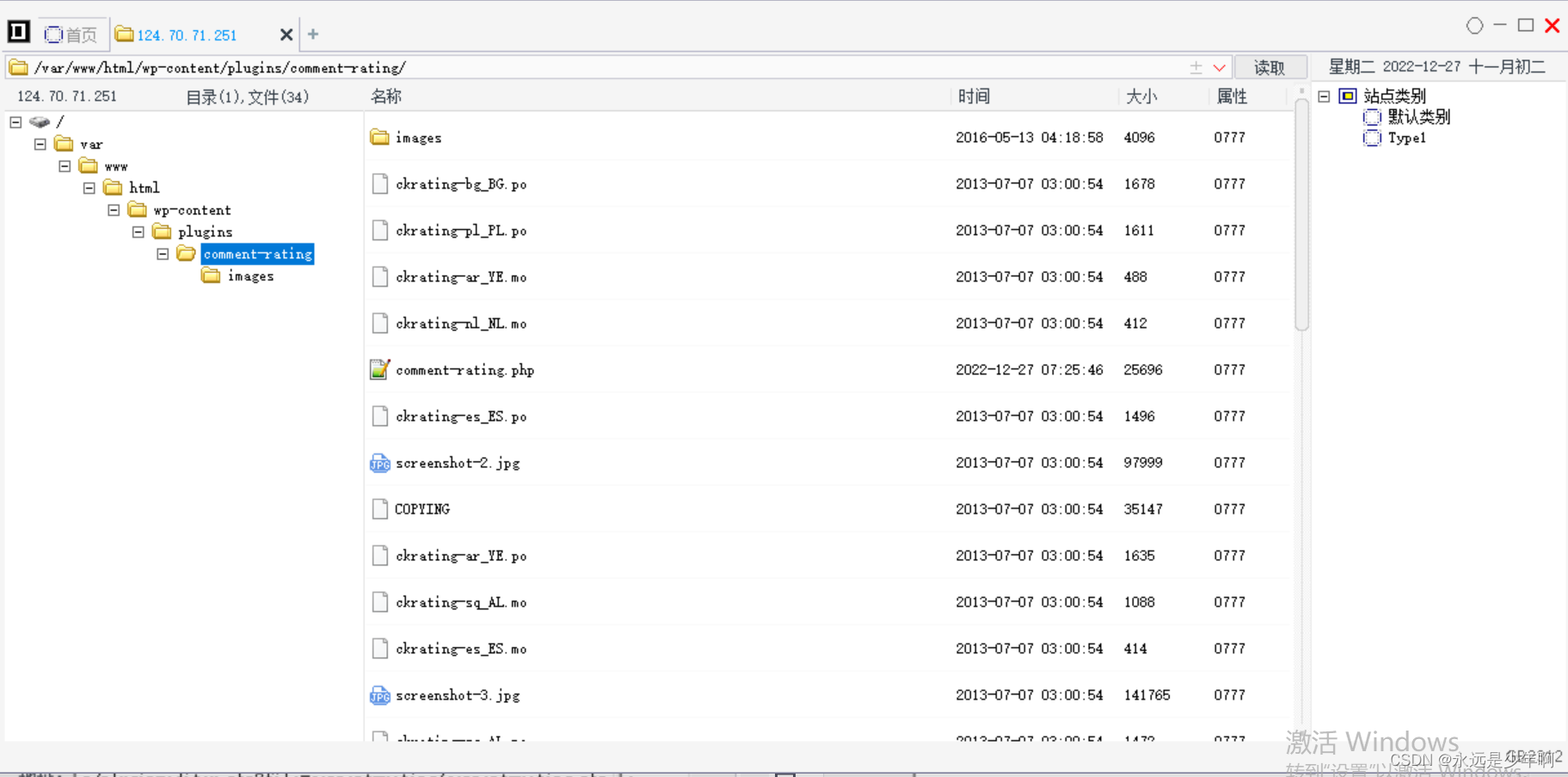Select the var folder in tree
The width and height of the screenshot is (1568, 777).
pyautogui.click(x=91, y=145)
